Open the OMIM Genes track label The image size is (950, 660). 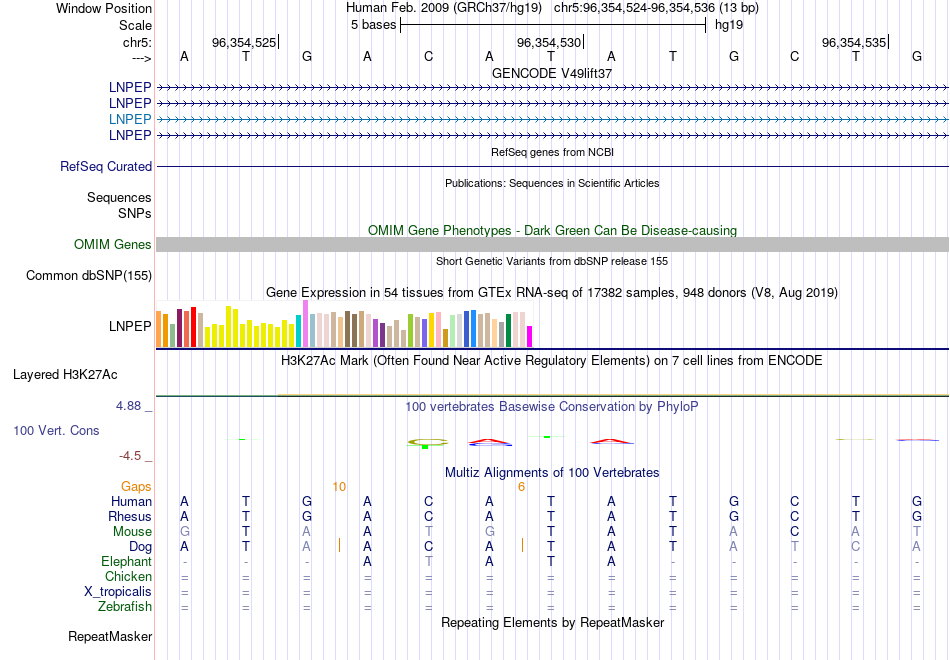[x=113, y=244]
